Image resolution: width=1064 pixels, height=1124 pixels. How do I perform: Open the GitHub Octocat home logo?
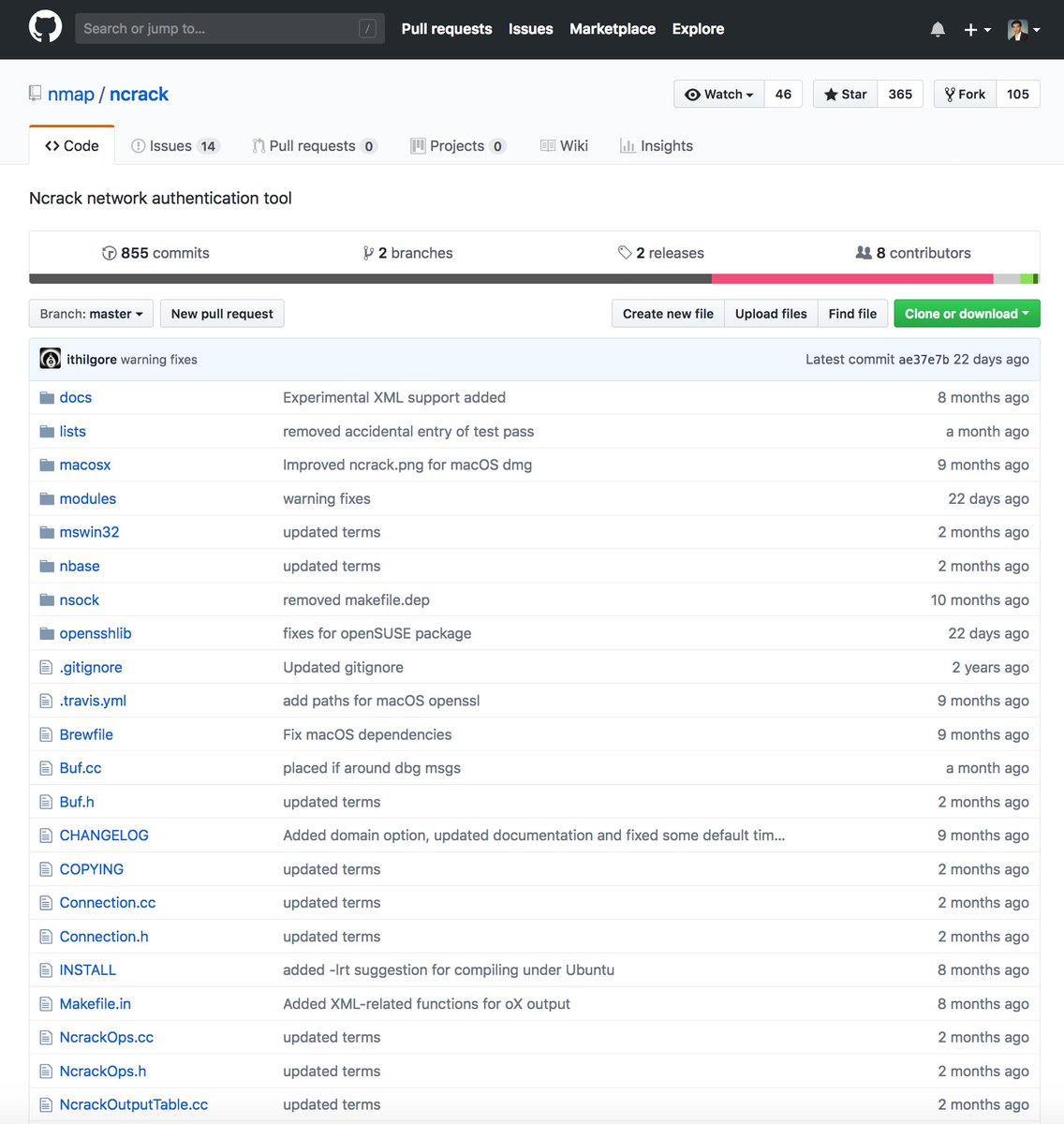tap(45, 27)
